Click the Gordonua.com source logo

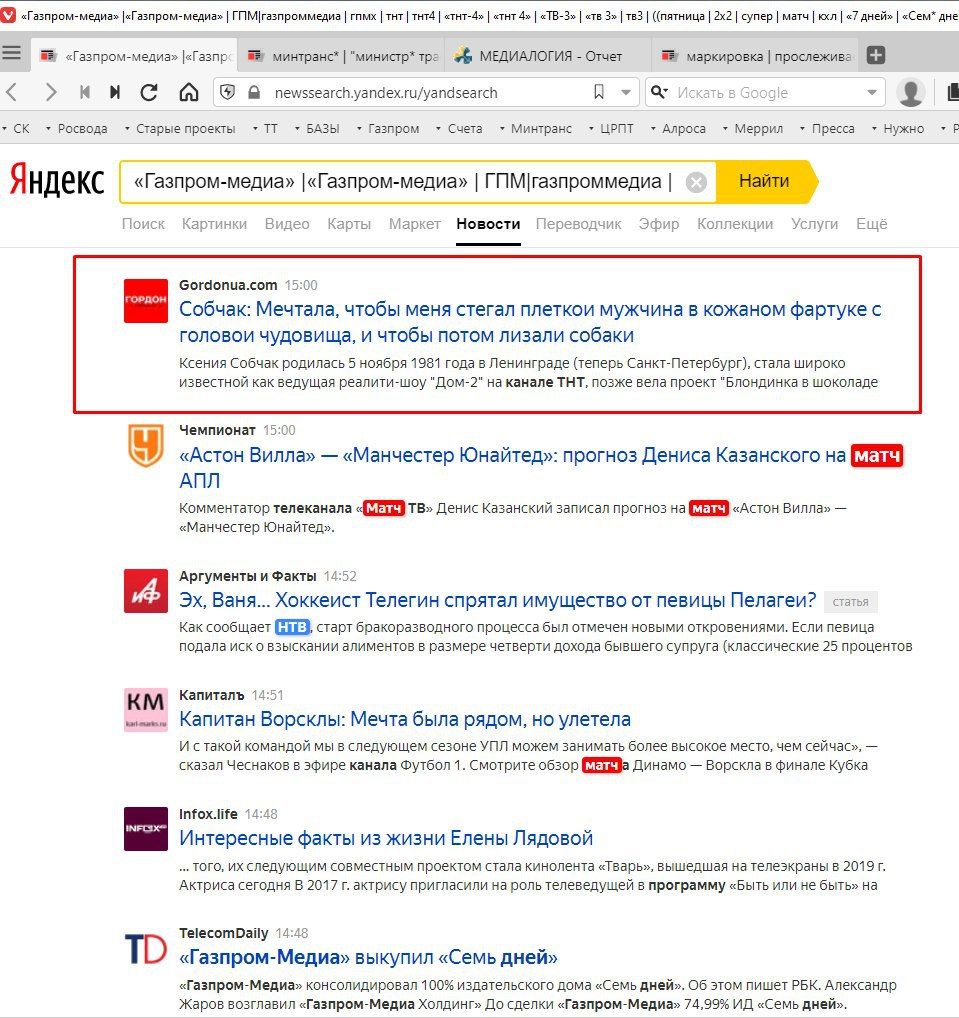coord(145,301)
